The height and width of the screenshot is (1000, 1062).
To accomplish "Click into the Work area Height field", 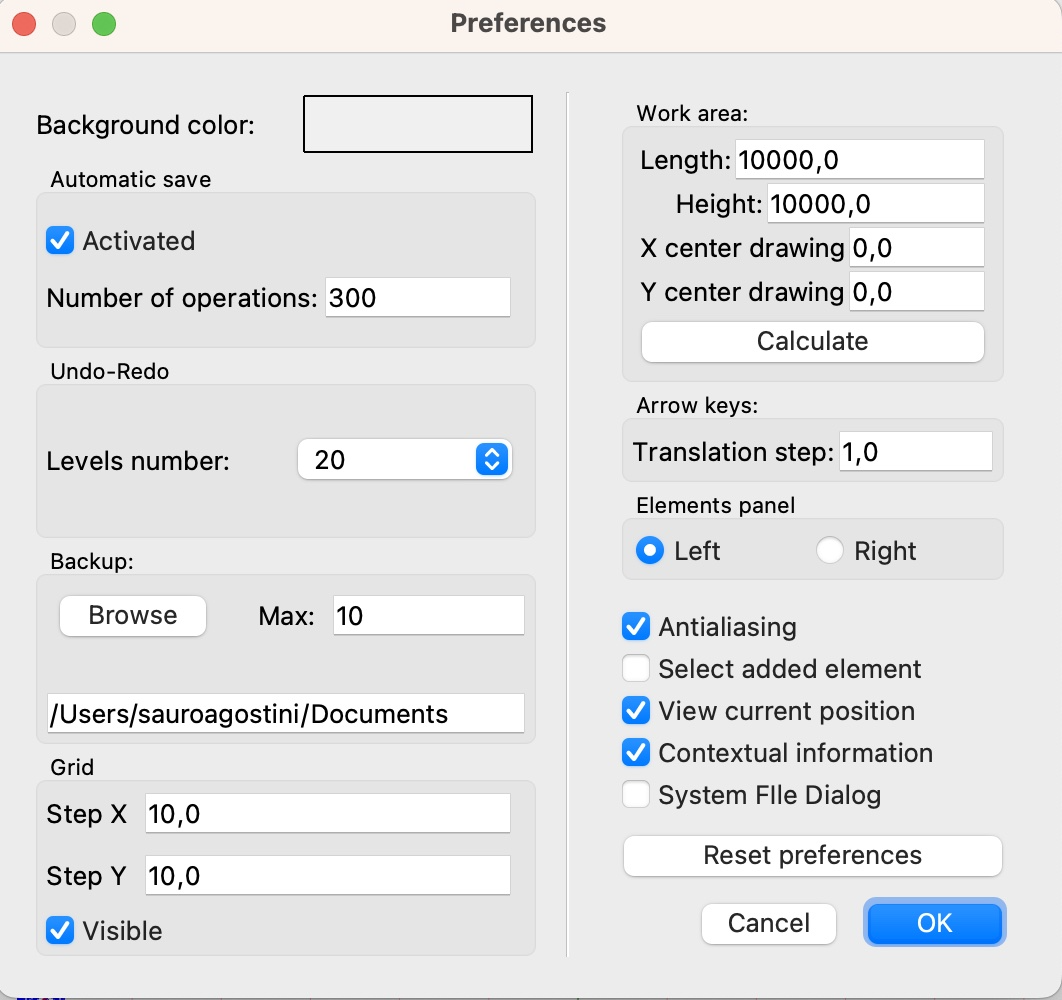I will (x=875, y=203).
